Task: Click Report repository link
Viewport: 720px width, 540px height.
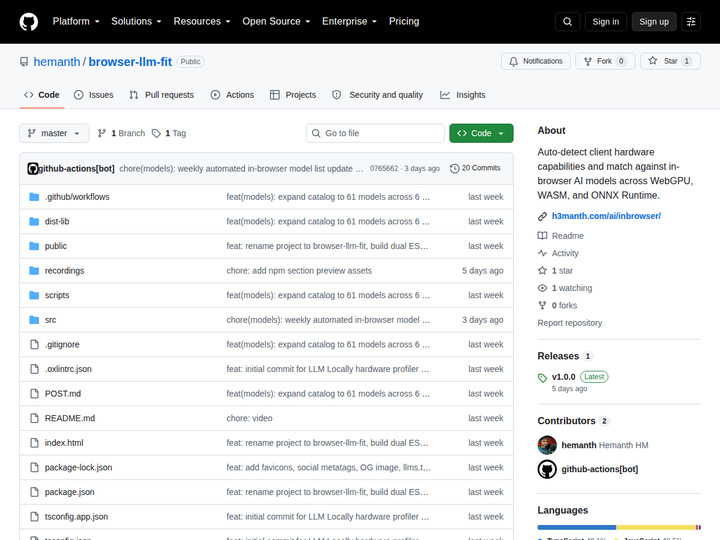Action: click(569, 323)
